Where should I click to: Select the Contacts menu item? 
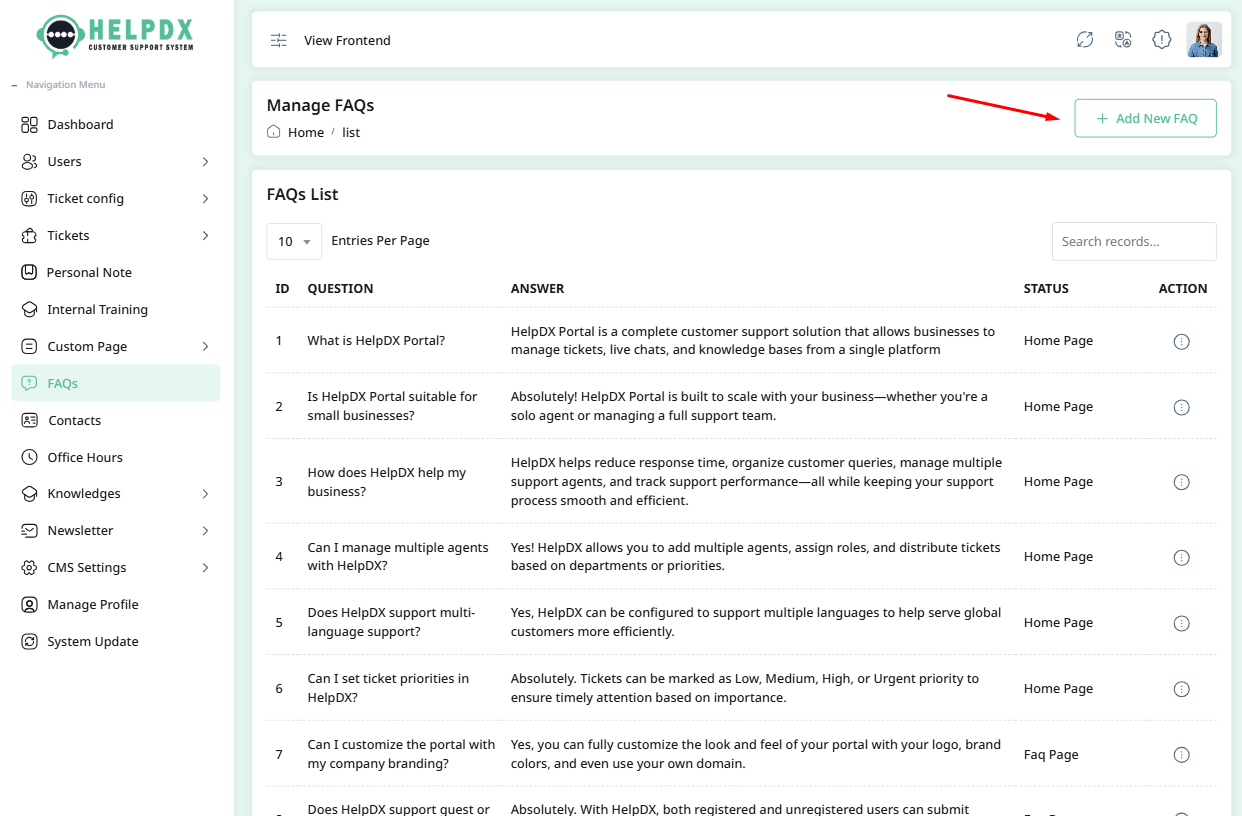(116, 420)
